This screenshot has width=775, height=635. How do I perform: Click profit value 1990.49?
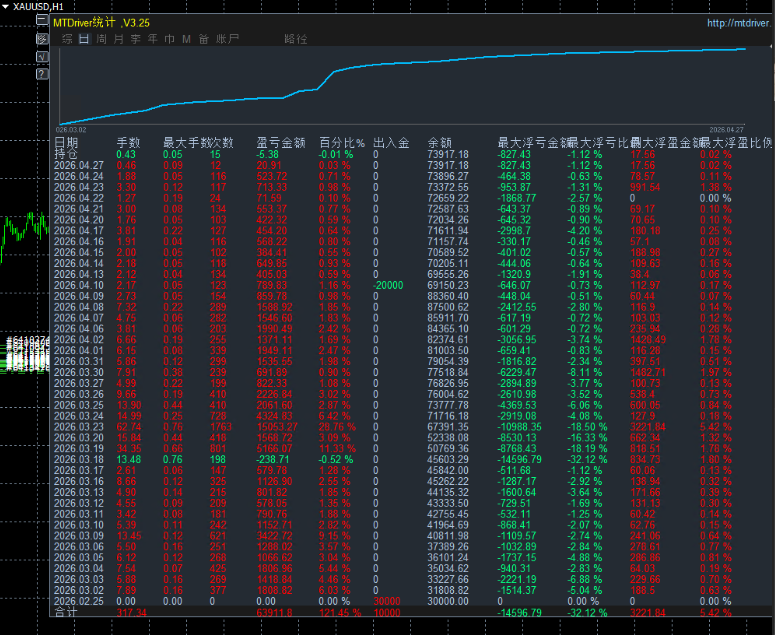pyautogui.click(x=274, y=329)
